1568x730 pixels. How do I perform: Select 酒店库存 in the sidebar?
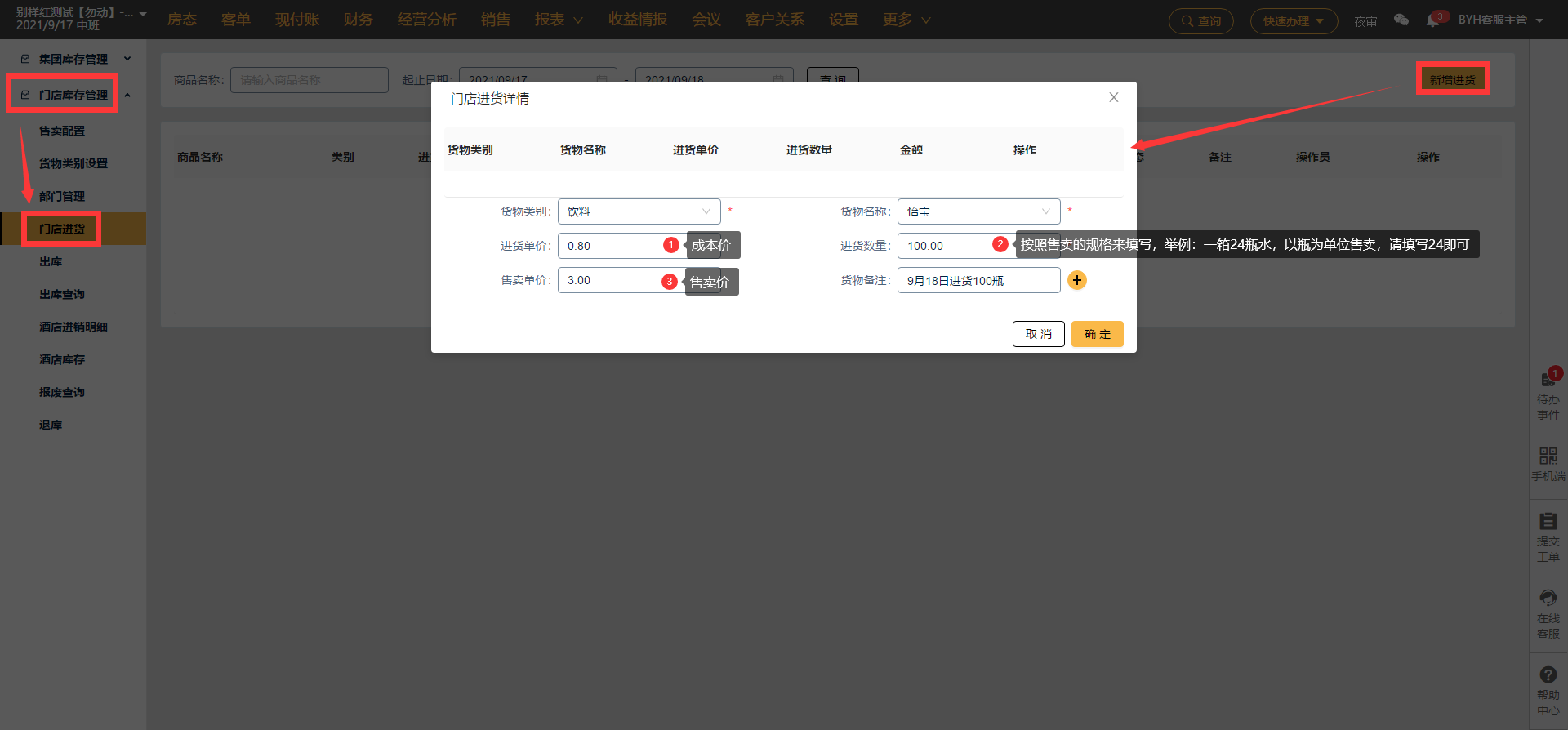62,359
